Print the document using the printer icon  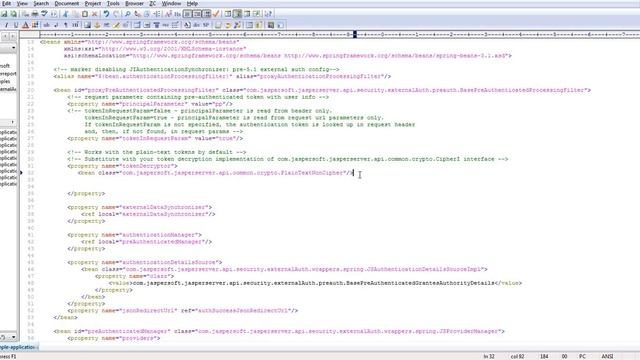pyautogui.click(x=35, y=14)
